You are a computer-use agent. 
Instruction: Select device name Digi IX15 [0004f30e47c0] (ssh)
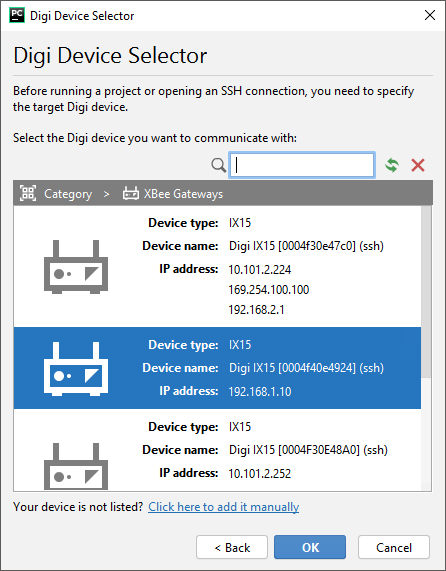click(306, 246)
